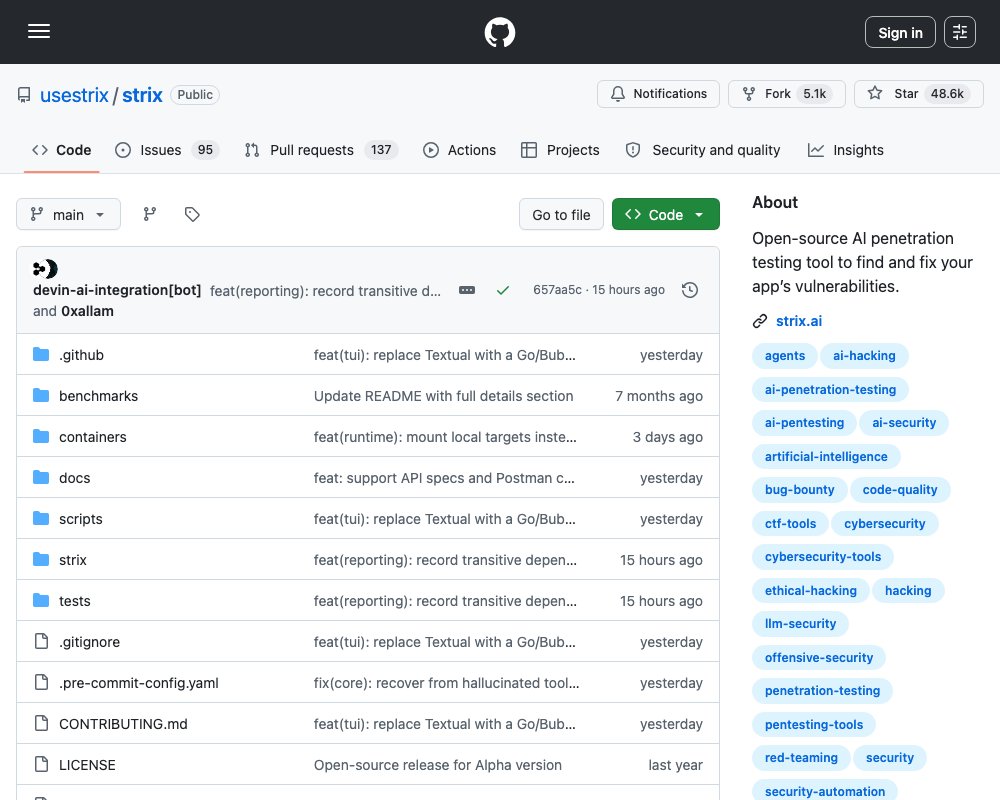Image resolution: width=1000 pixels, height=800 pixels.
Task: Open the strix repository name link
Action: tap(142, 95)
